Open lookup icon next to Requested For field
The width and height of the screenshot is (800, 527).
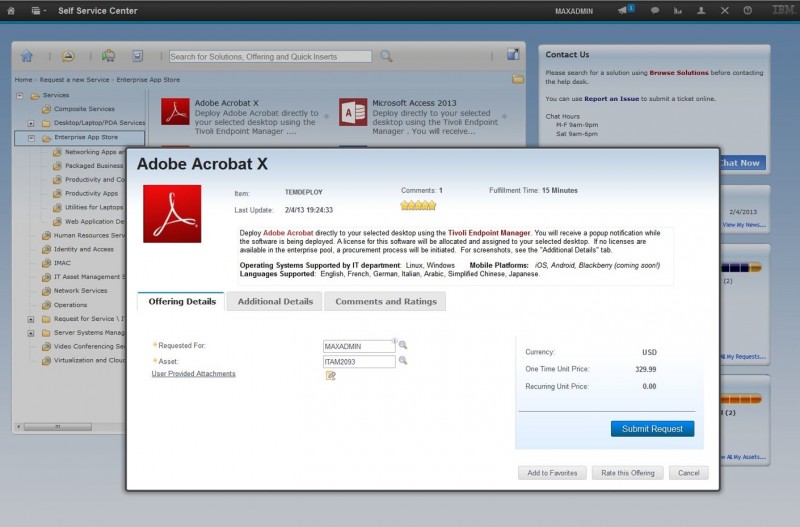pos(403,345)
